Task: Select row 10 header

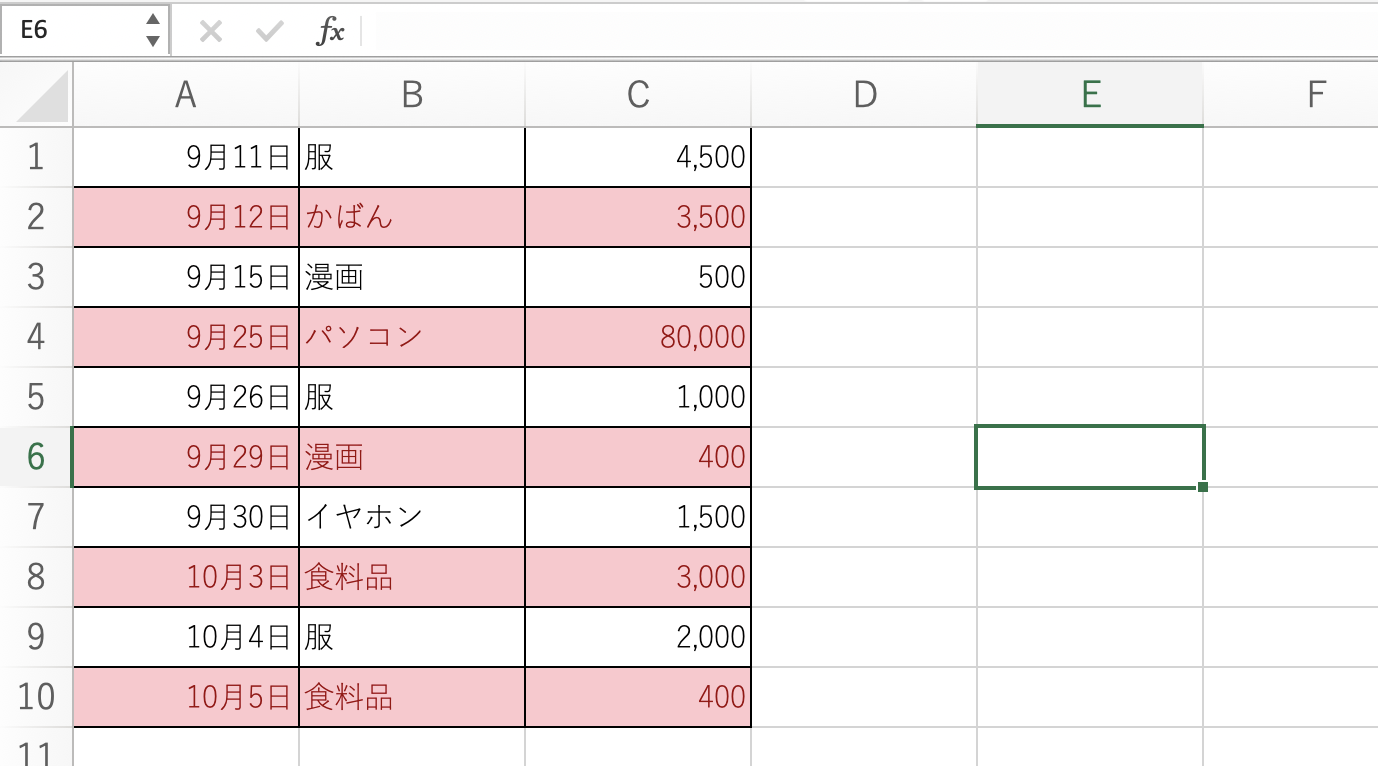Action: (36, 696)
